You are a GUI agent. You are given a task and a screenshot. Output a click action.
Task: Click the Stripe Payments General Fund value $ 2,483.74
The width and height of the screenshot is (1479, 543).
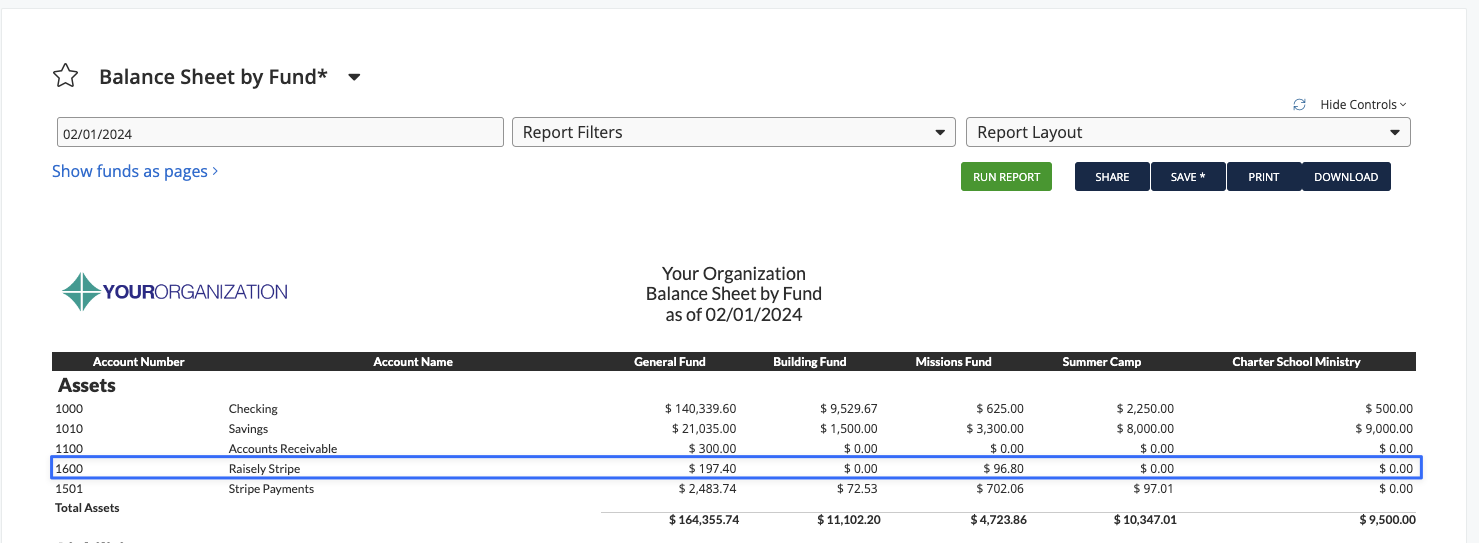[x=708, y=489]
